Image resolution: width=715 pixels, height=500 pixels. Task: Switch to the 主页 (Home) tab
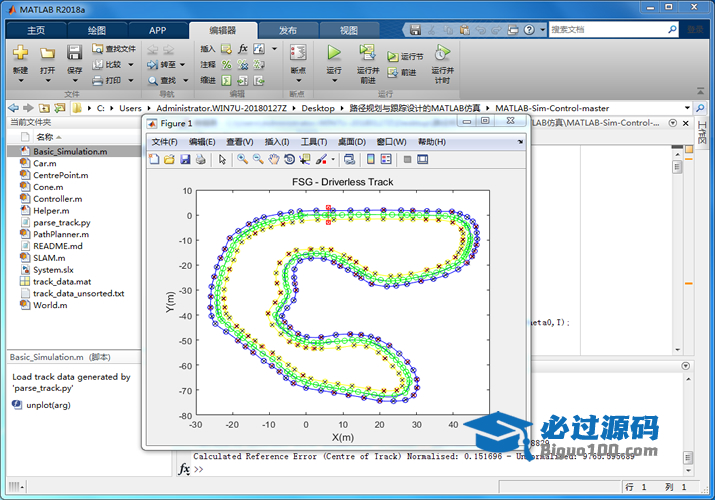tap(36, 30)
